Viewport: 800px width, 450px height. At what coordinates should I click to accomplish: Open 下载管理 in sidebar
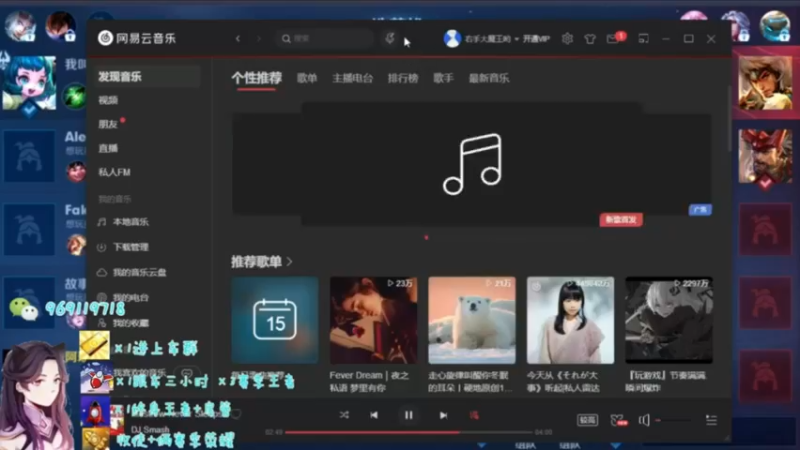click(x=123, y=247)
